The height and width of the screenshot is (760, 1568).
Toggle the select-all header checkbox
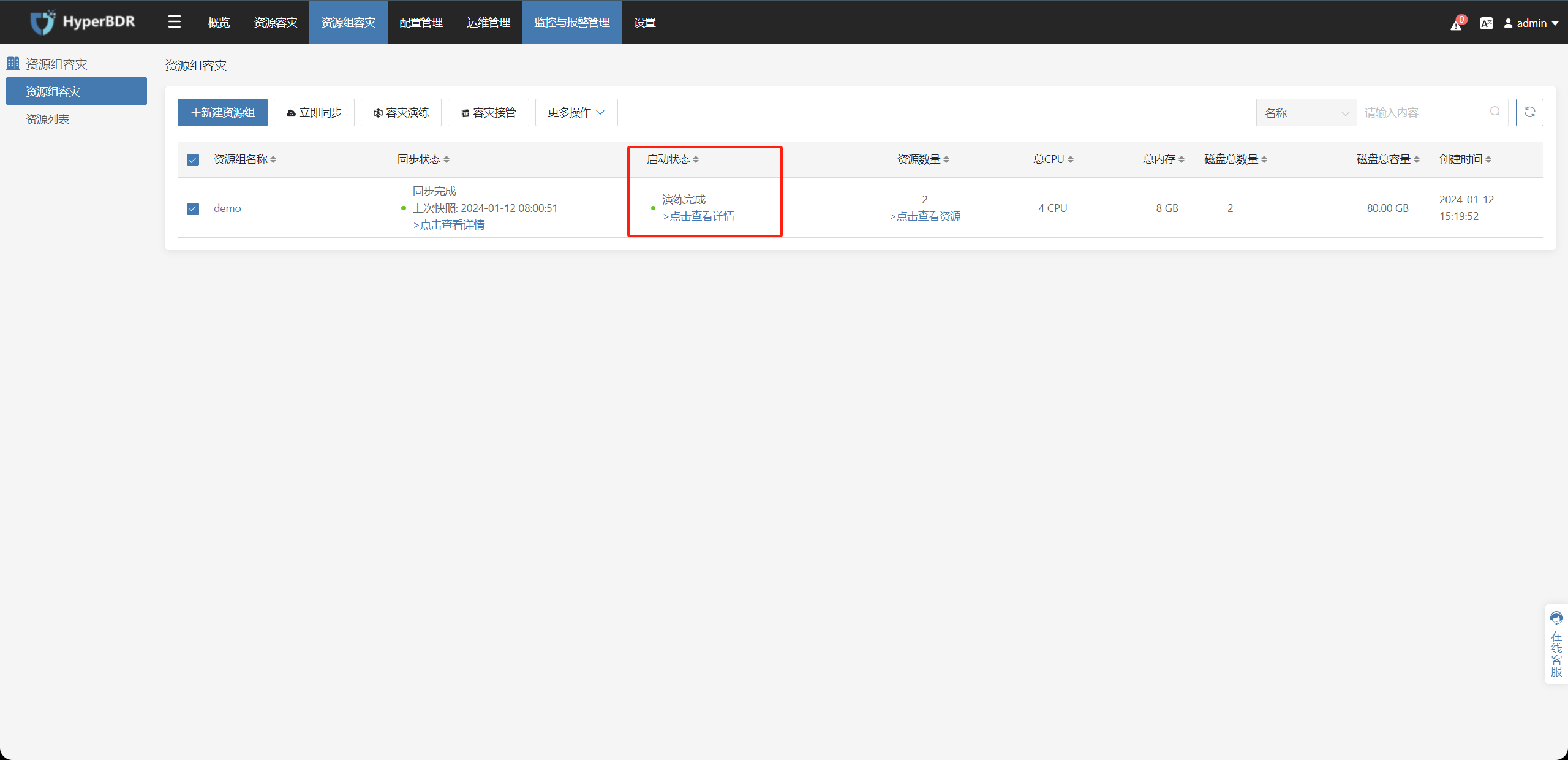tap(193, 160)
